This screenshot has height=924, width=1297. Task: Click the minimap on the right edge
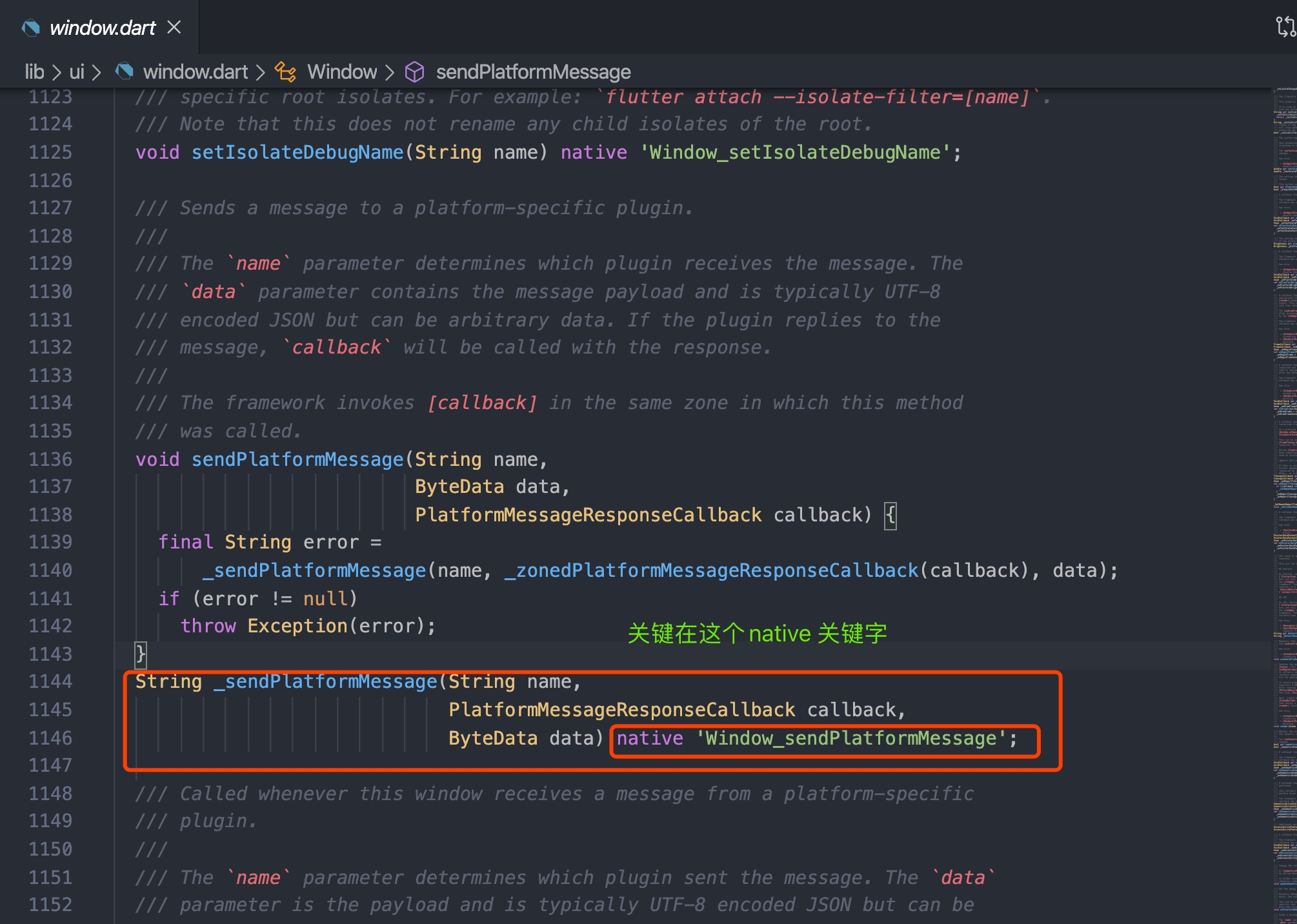(x=1284, y=452)
